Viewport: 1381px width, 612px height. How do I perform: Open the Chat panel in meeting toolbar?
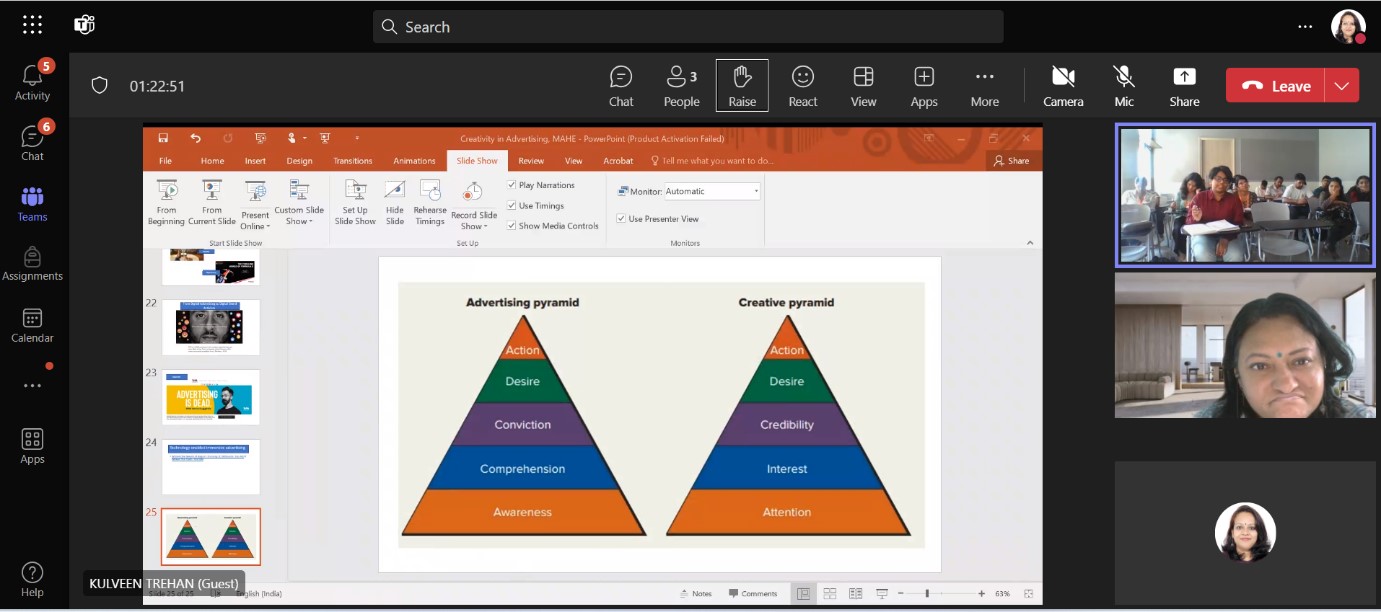pos(621,86)
